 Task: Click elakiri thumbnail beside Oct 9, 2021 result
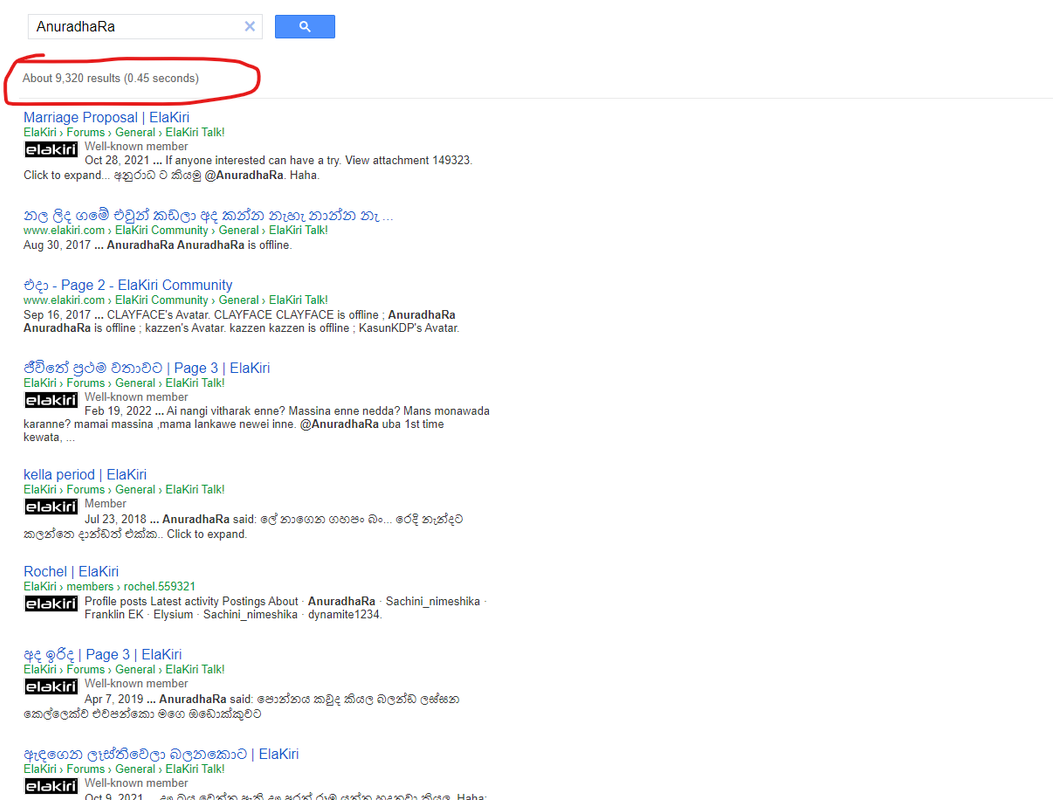click(51, 786)
